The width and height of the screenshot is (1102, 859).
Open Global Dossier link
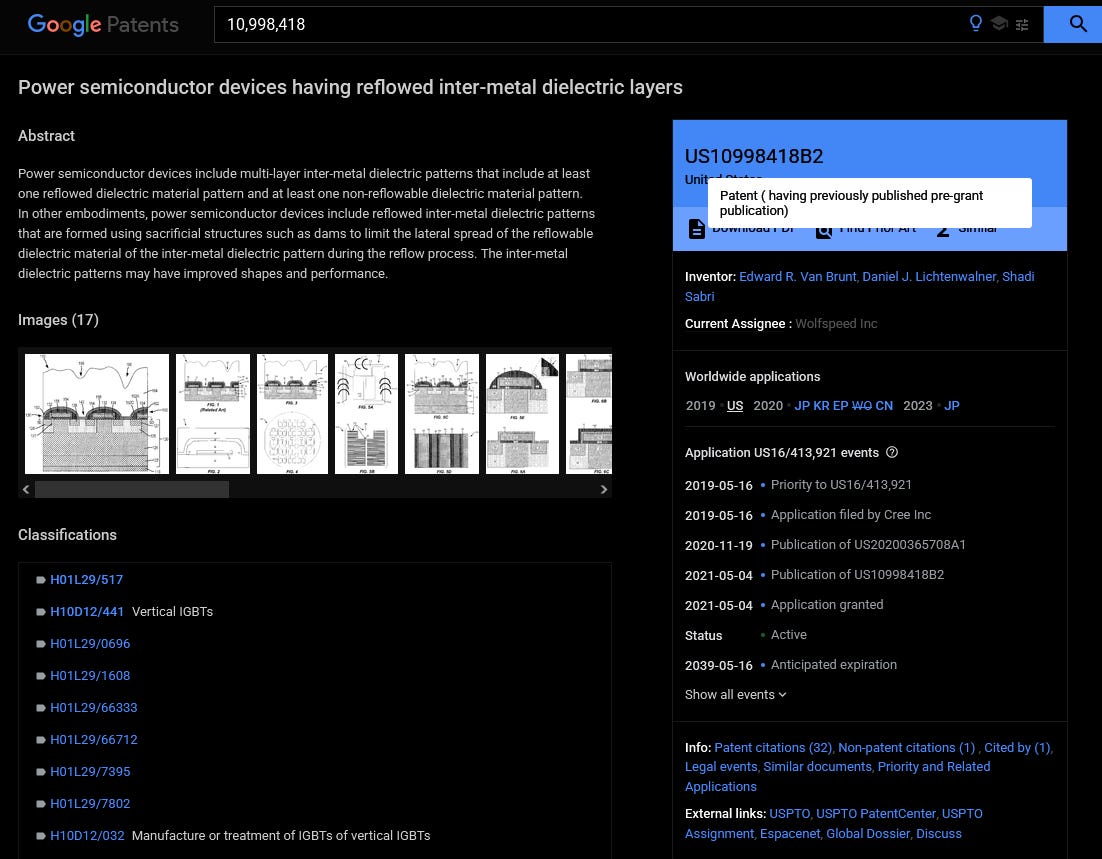(x=868, y=834)
